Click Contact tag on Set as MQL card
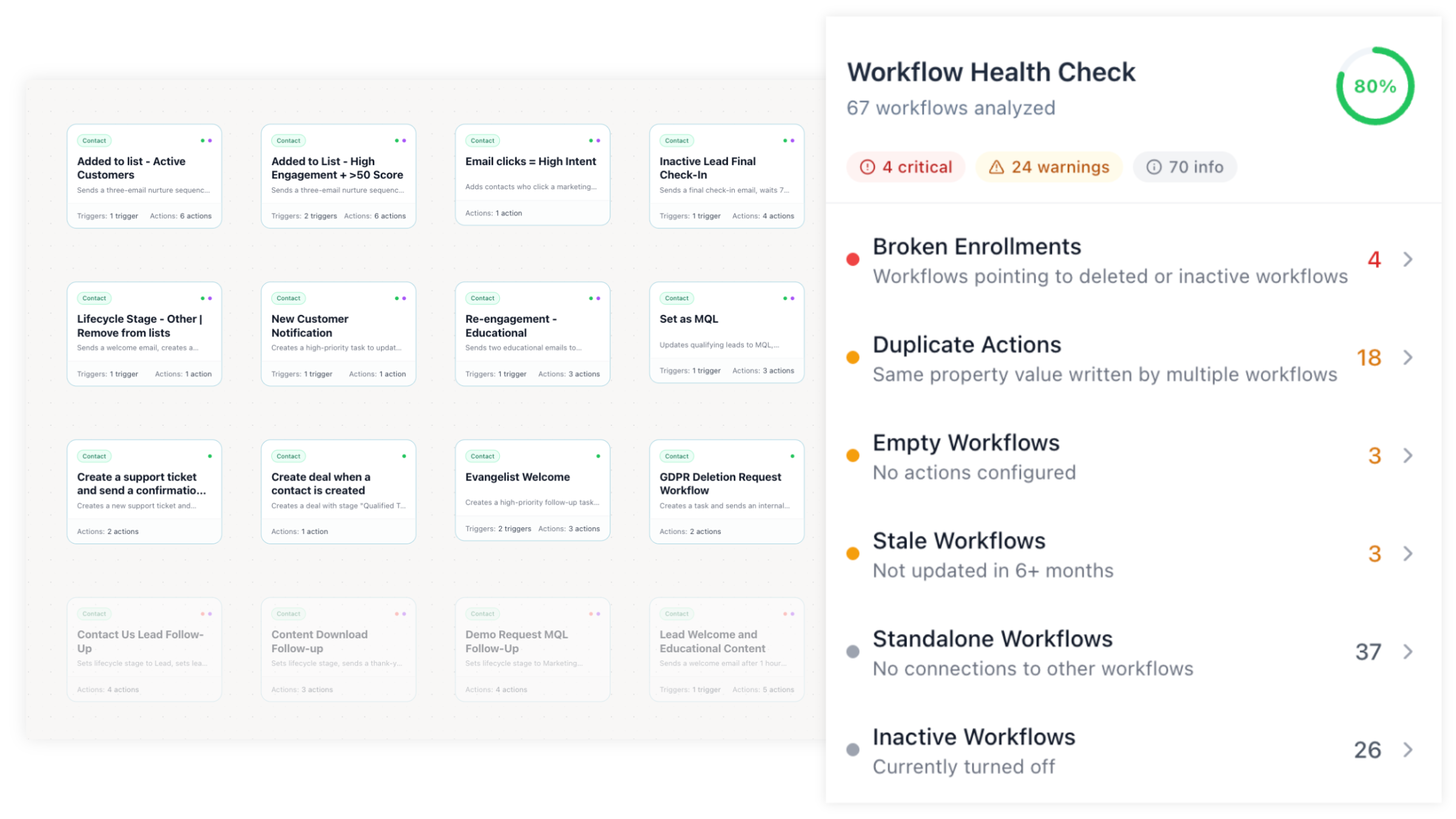Screen dimensions: 1456x819 676,298
